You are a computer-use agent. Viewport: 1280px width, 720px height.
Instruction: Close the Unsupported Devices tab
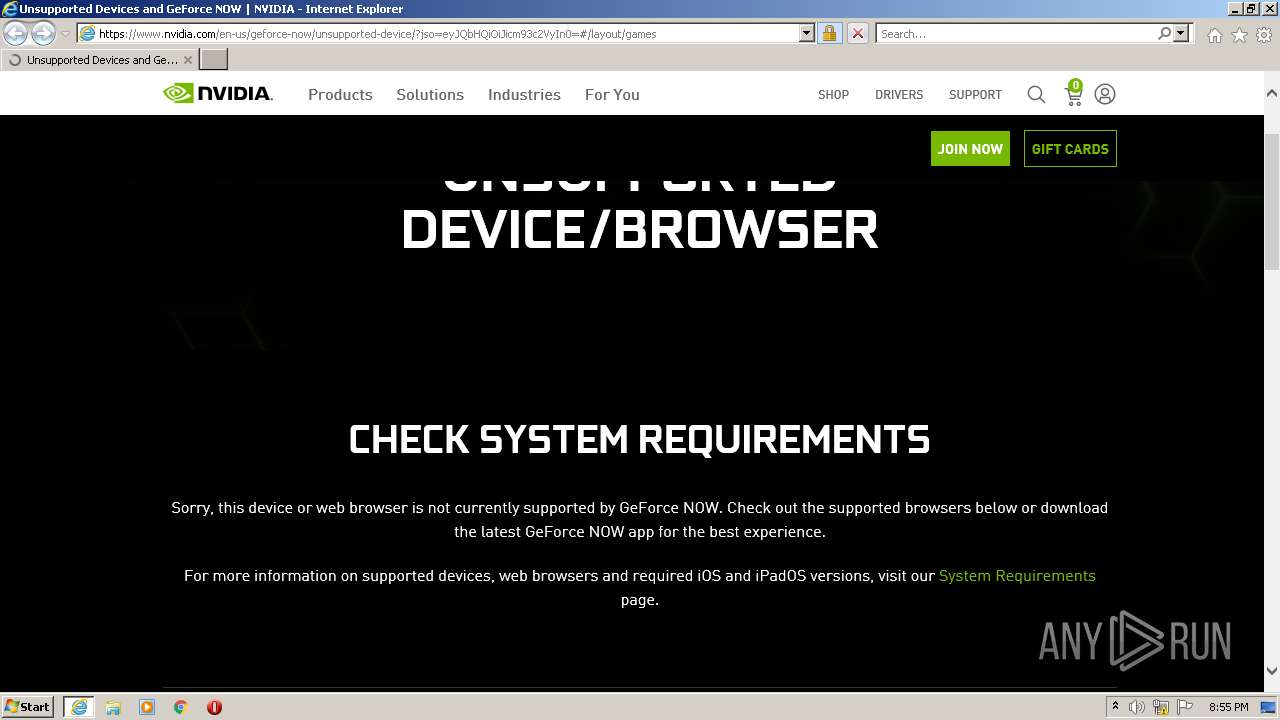click(x=188, y=60)
